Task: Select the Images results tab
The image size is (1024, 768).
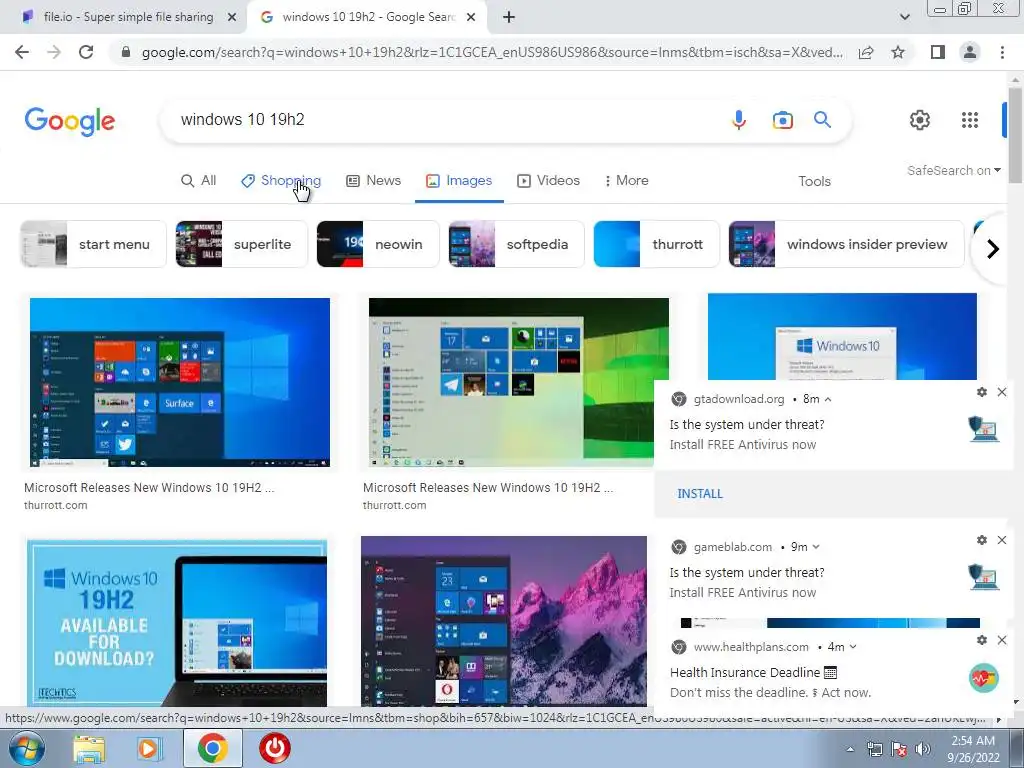Action: 459,181
